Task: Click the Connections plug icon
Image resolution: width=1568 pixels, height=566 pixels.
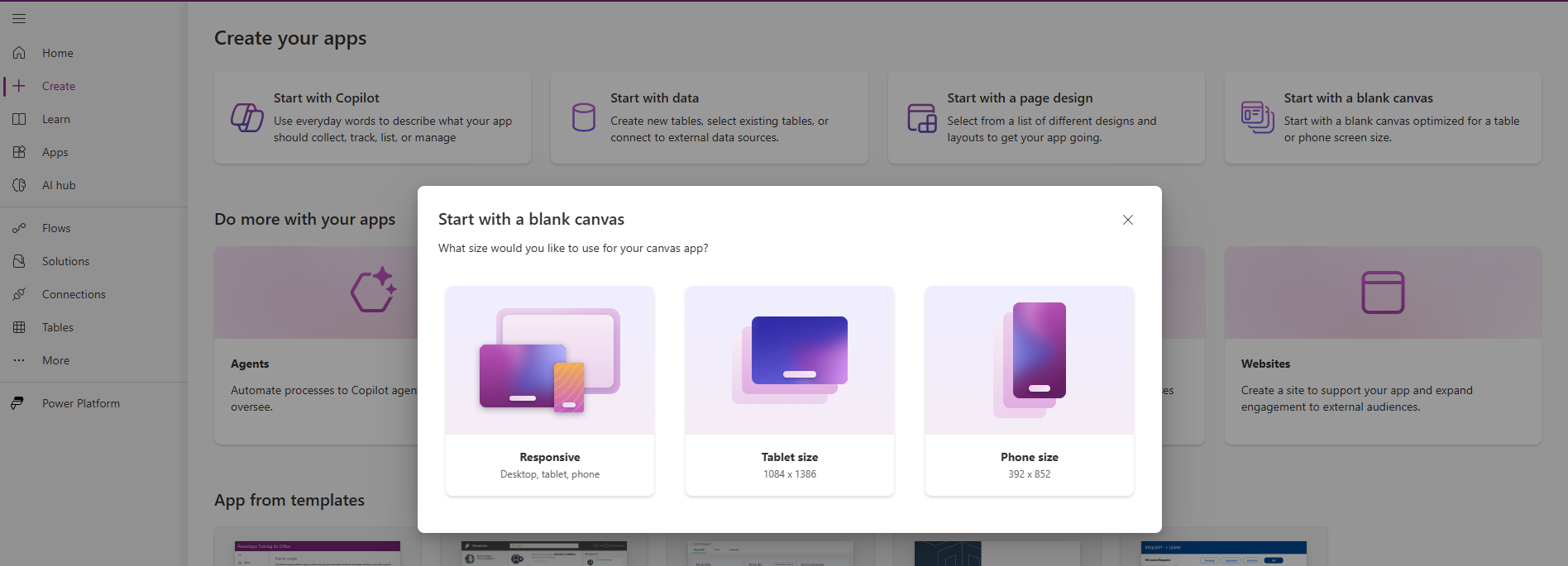Action: [x=19, y=294]
